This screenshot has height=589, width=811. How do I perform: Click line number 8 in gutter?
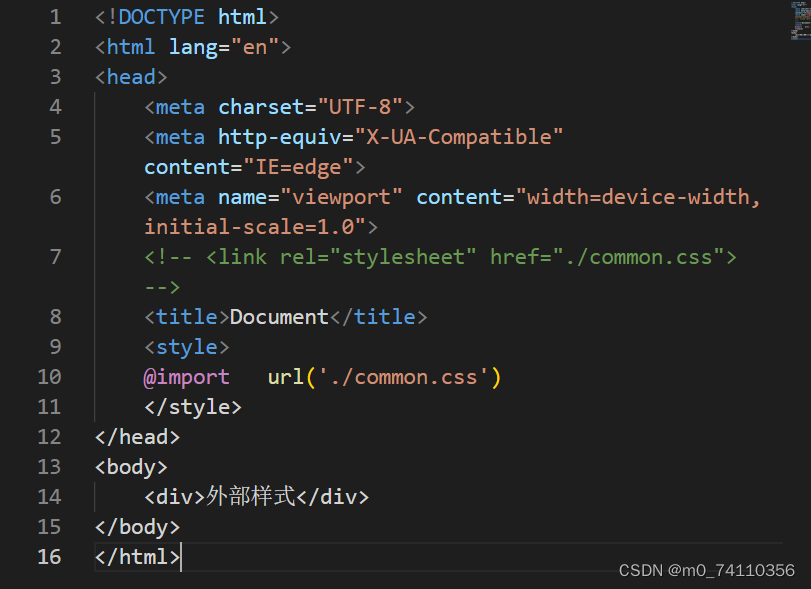click(x=56, y=317)
